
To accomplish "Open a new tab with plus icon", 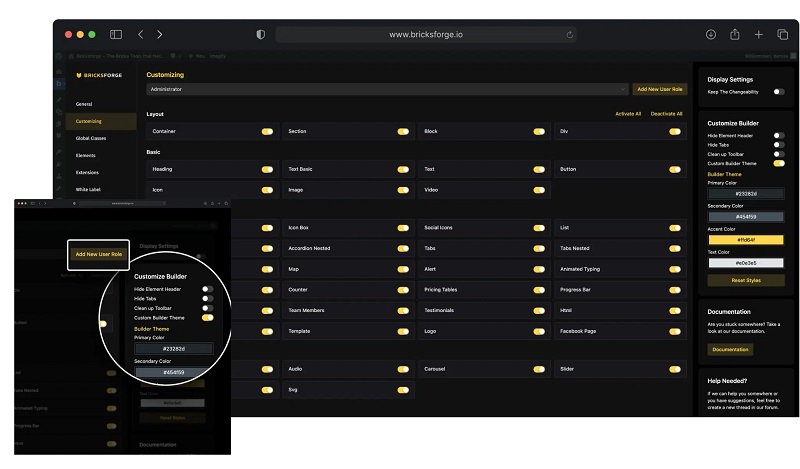I will (x=759, y=34).
